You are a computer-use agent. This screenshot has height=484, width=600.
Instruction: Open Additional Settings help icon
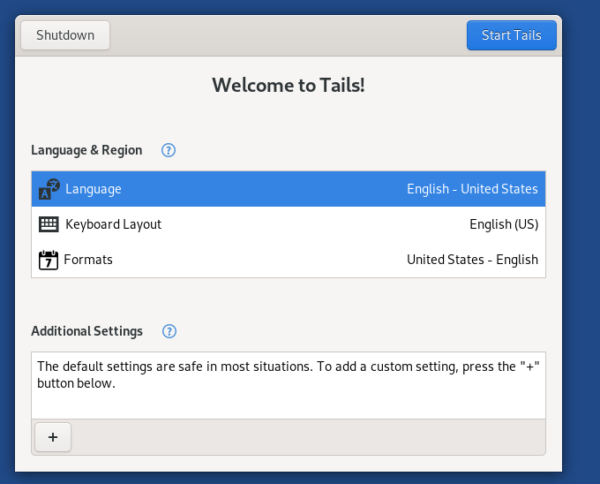point(169,331)
